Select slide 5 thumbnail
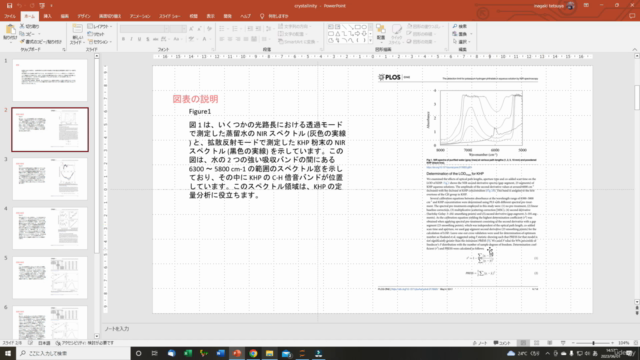This screenshot has width=640, height=360. click(x=50, y=278)
